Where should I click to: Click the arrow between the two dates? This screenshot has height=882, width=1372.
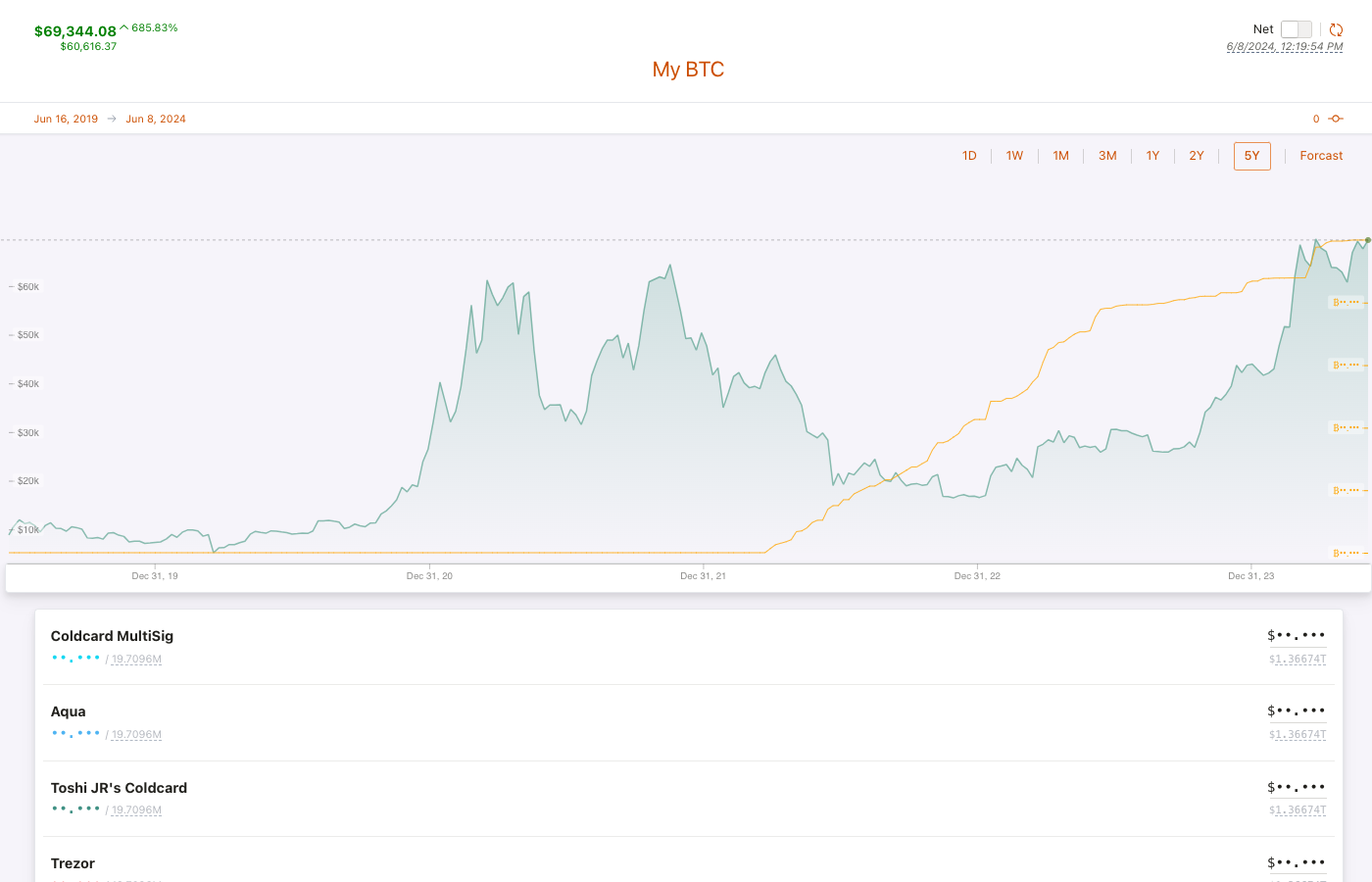[x=112, y=119]
